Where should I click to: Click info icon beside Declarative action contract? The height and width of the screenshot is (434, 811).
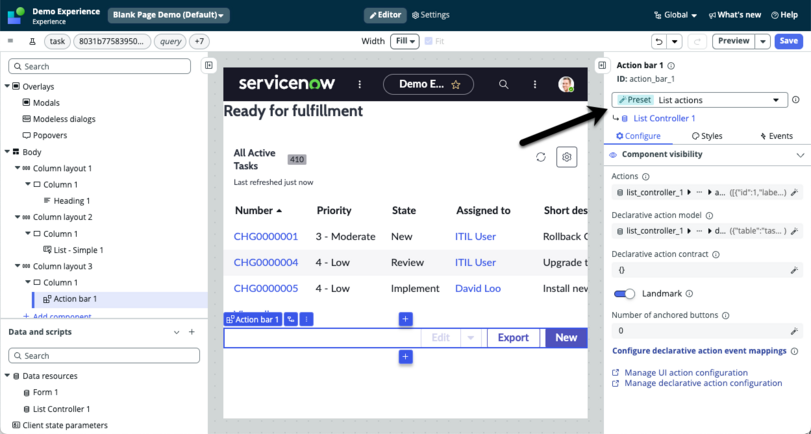click(716, 255)
